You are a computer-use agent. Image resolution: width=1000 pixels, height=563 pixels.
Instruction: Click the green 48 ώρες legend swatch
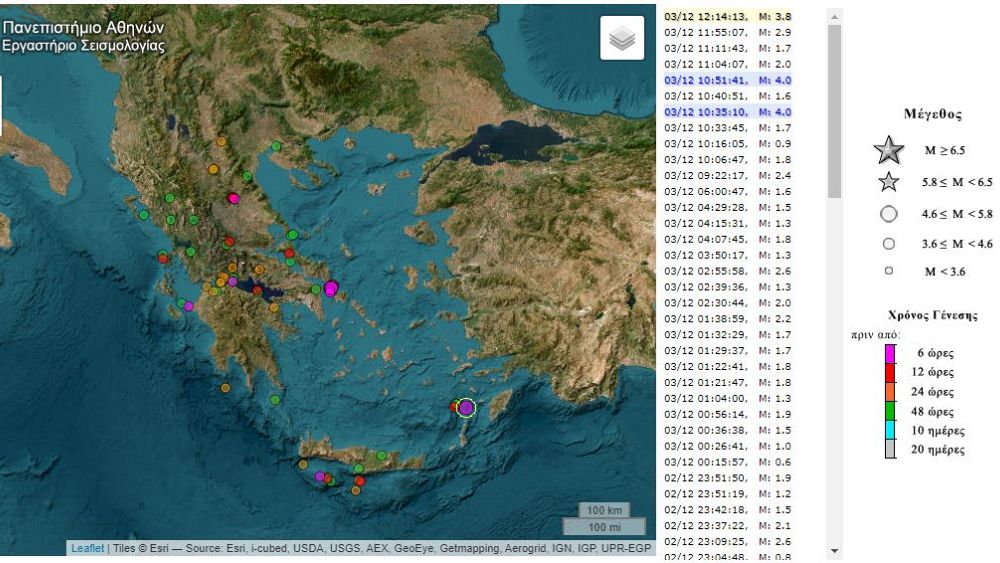[x=889, y=411]
